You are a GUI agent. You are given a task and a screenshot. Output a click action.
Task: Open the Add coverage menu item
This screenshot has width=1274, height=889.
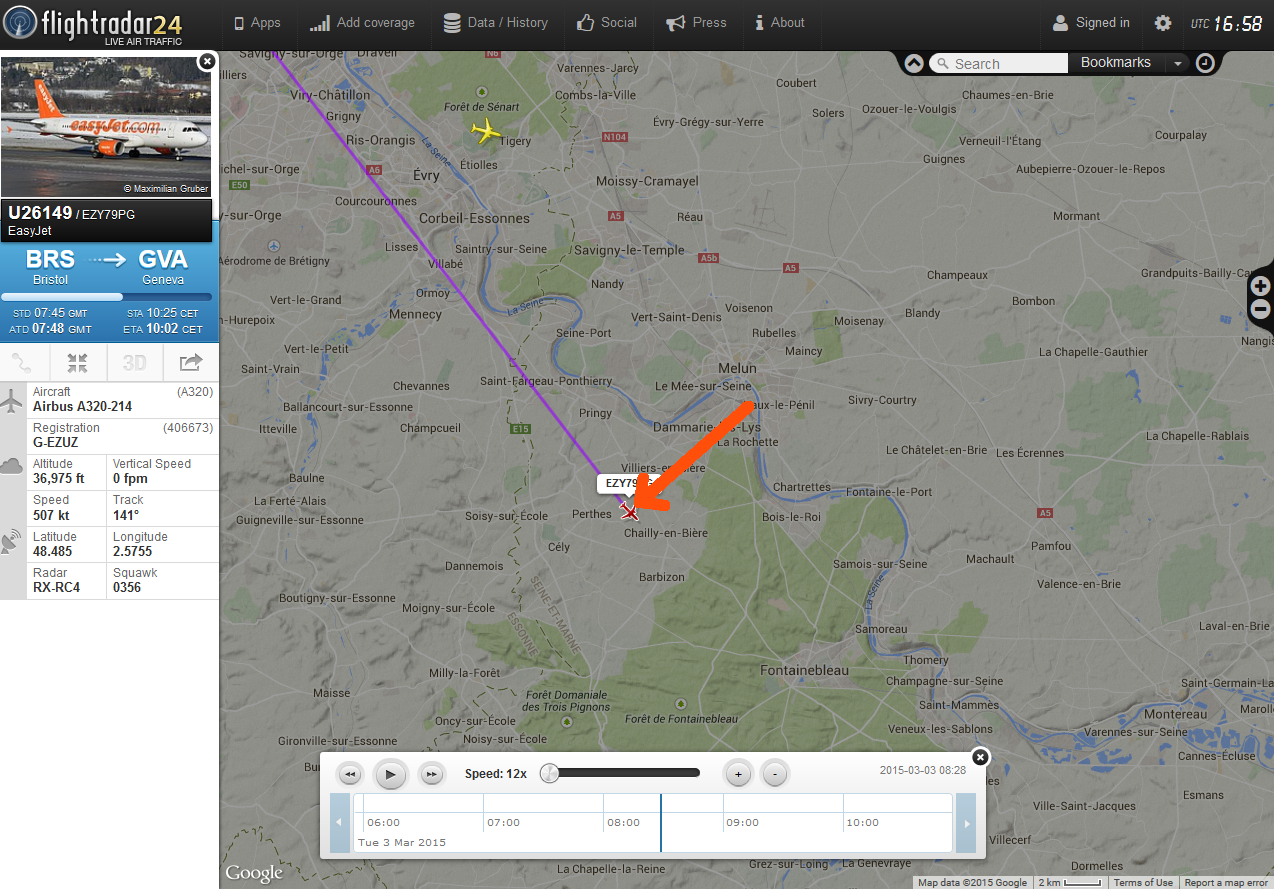pyautogui.click(x=362, y=23)
